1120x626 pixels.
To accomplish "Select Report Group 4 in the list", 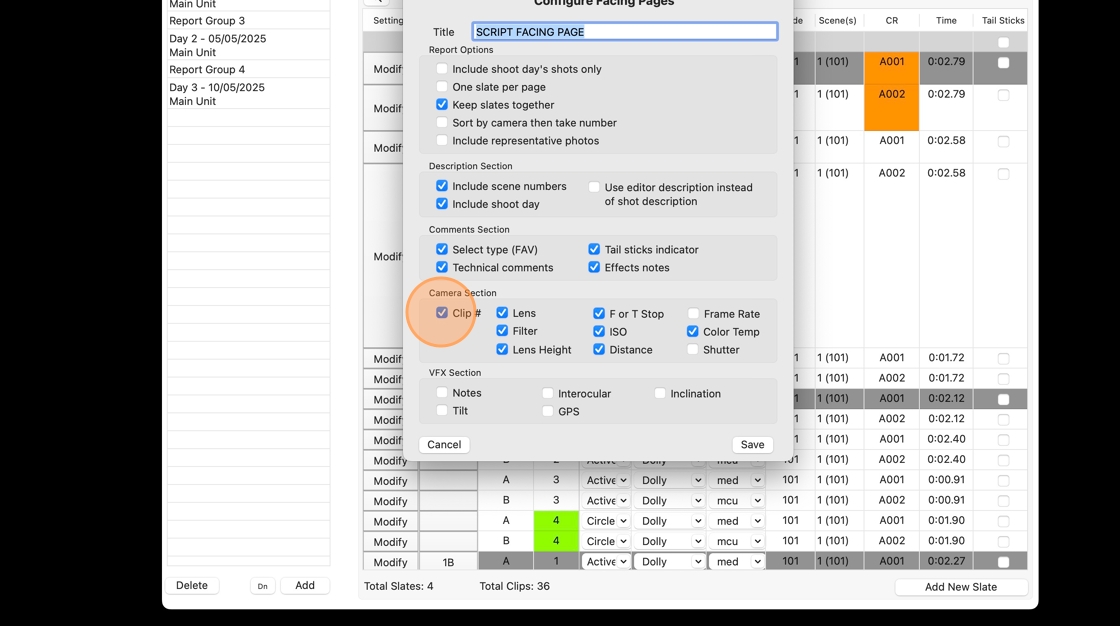I will (249, 69).
